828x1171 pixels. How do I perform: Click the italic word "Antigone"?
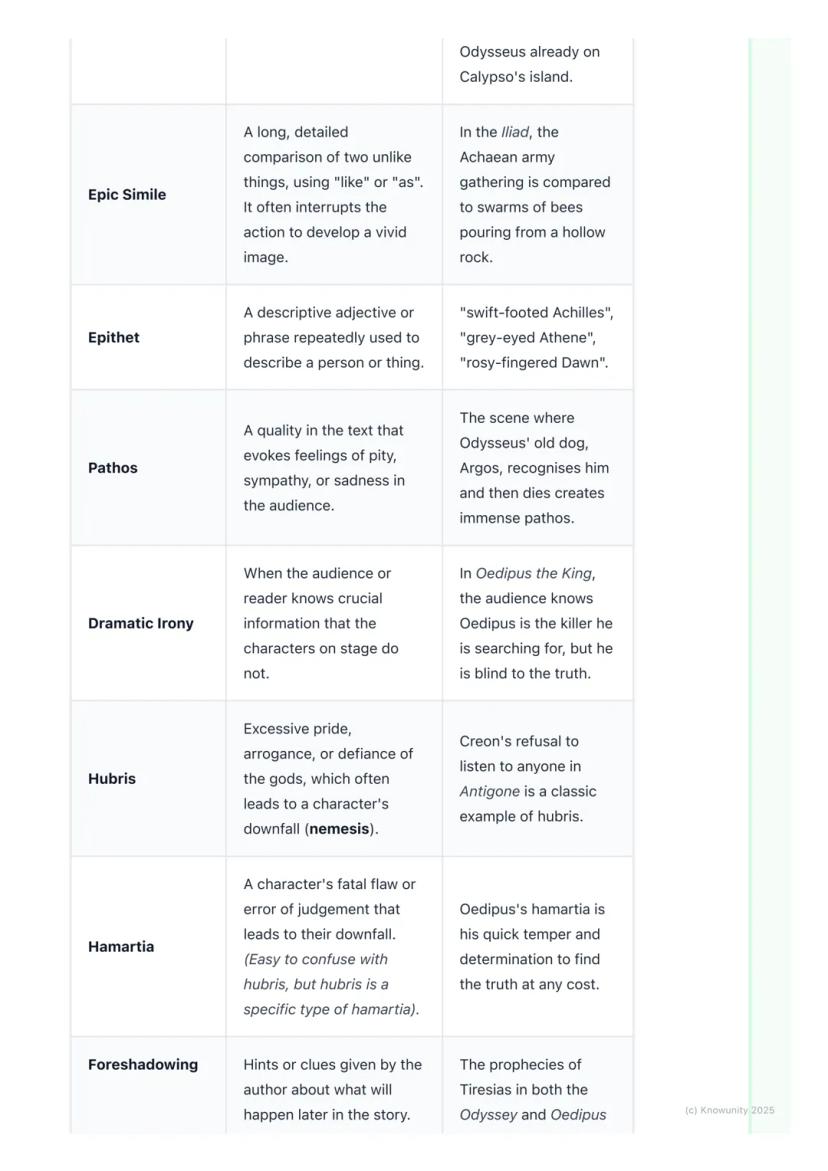(490, 792)
